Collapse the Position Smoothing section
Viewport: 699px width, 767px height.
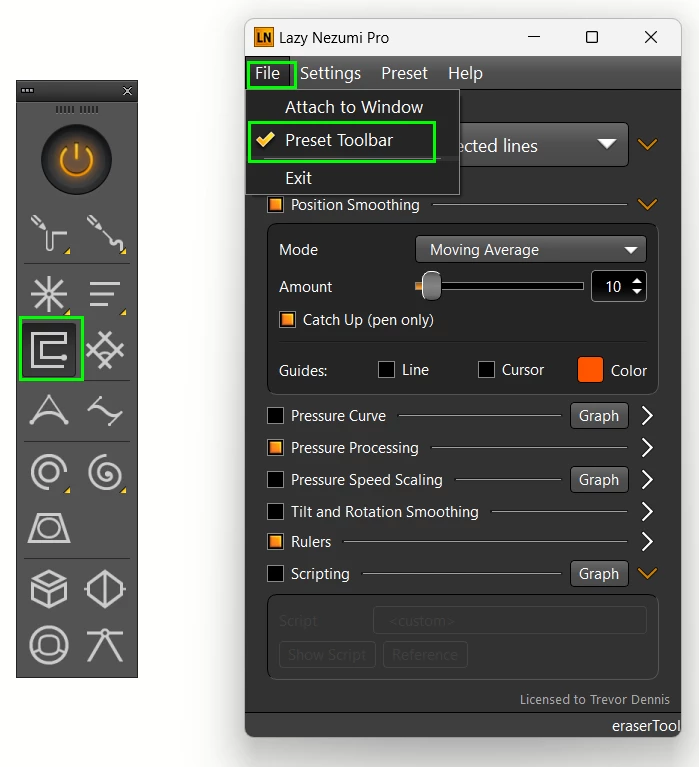tap(647, 204)
